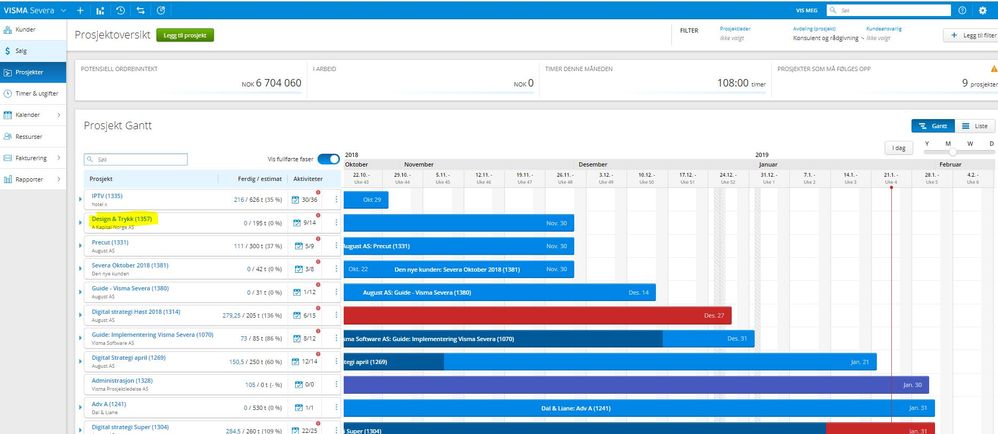Screen dimensions: 998x434
Task: Open three-dot menu for Digital strategi Høst 2018
Action: tap(336, 316)
